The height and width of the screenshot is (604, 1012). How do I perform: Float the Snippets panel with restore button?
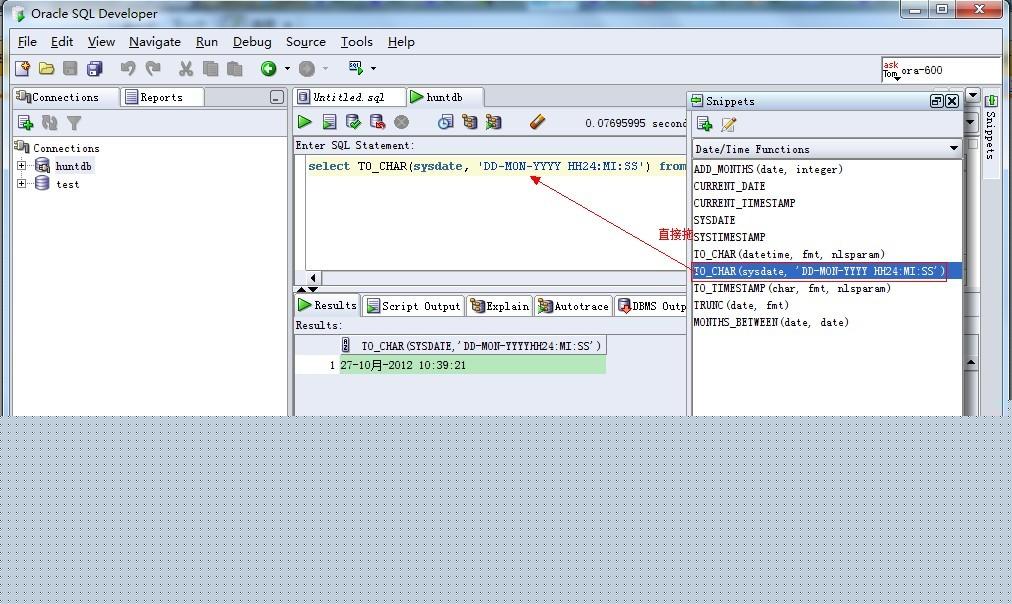click(936, 101)
